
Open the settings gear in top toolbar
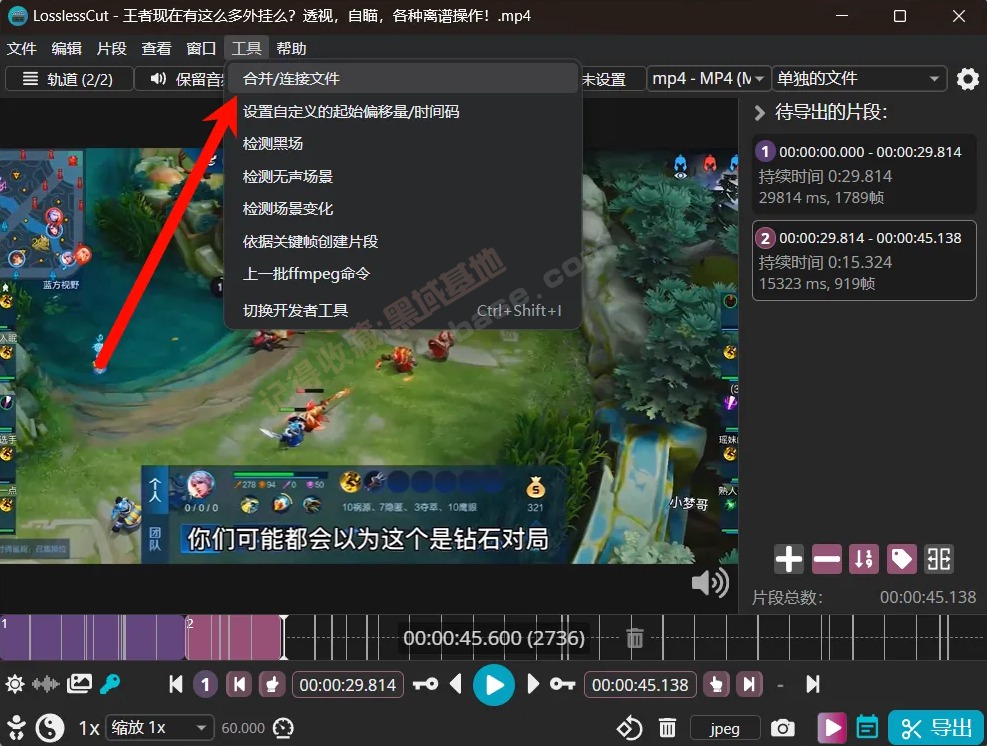967,79
